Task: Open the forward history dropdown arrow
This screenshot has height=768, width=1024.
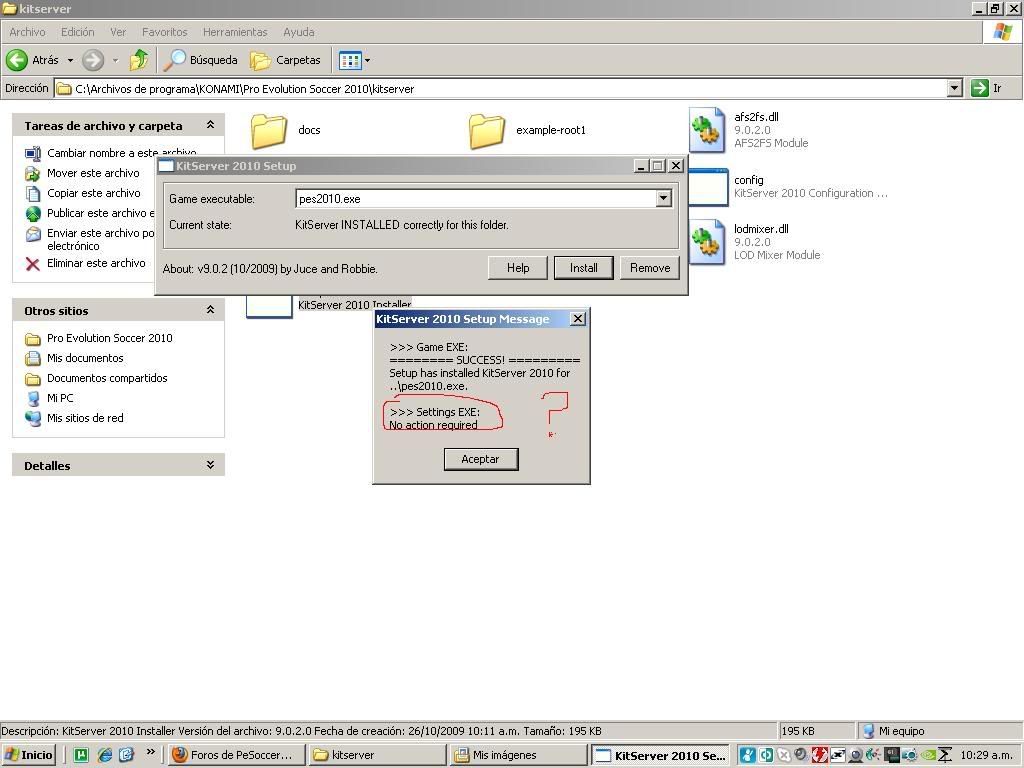Action: [x=115, y=60]
